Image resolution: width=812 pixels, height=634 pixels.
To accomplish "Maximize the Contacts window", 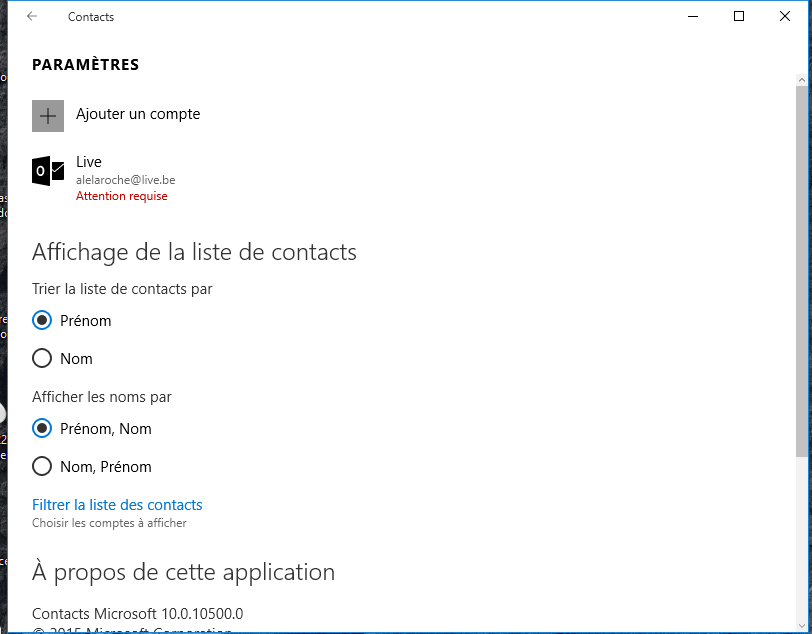I will (739, 16).
